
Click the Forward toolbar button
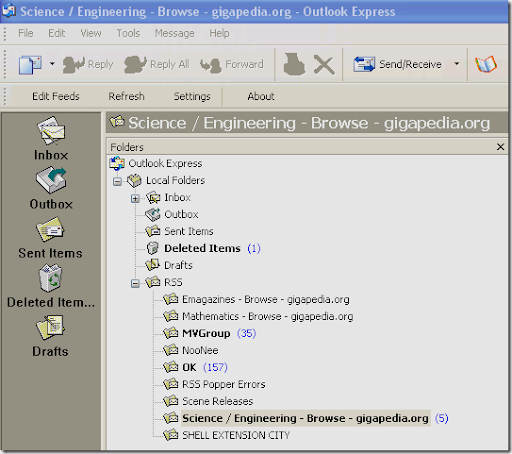pos(232,64)
